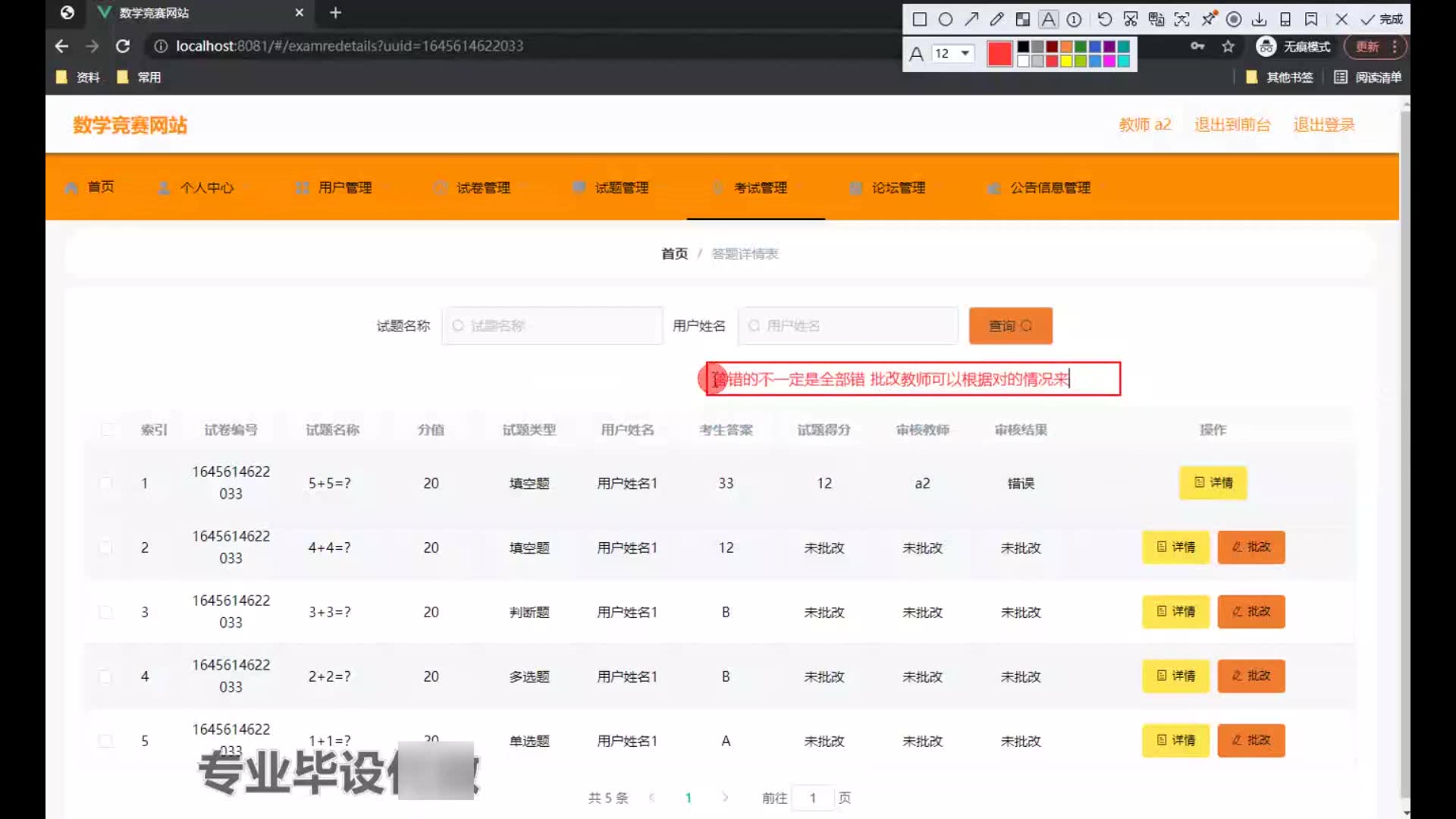Pick the mosaic blur tool
Screen dimensions: 1456x819
[1023, 20]
